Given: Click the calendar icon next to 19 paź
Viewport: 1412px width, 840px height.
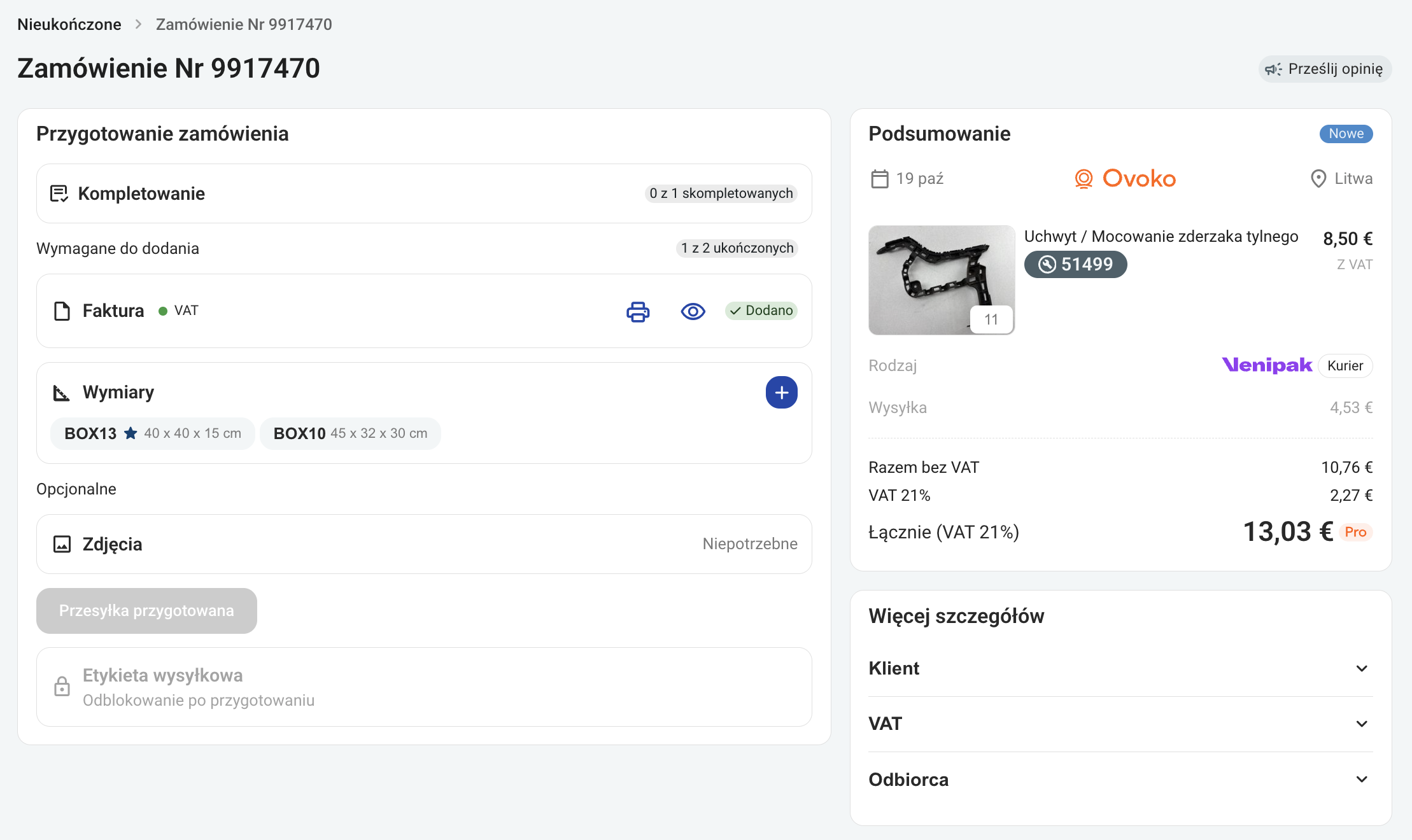Looking at the screenshot, I should point(879,179).
